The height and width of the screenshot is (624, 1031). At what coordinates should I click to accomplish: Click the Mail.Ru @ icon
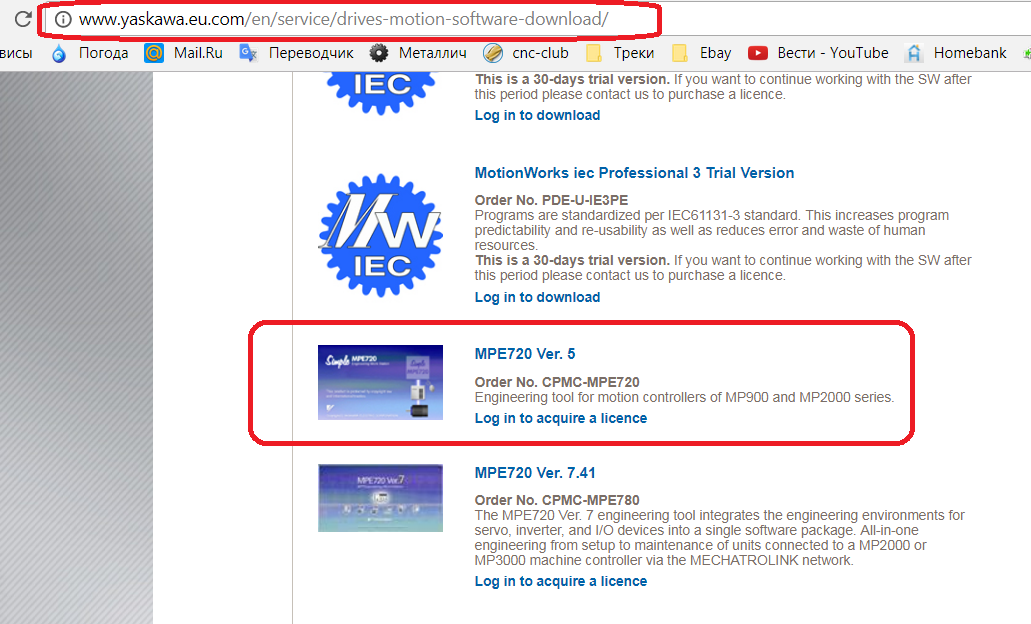pyautogui.click(x=154, y=53)
